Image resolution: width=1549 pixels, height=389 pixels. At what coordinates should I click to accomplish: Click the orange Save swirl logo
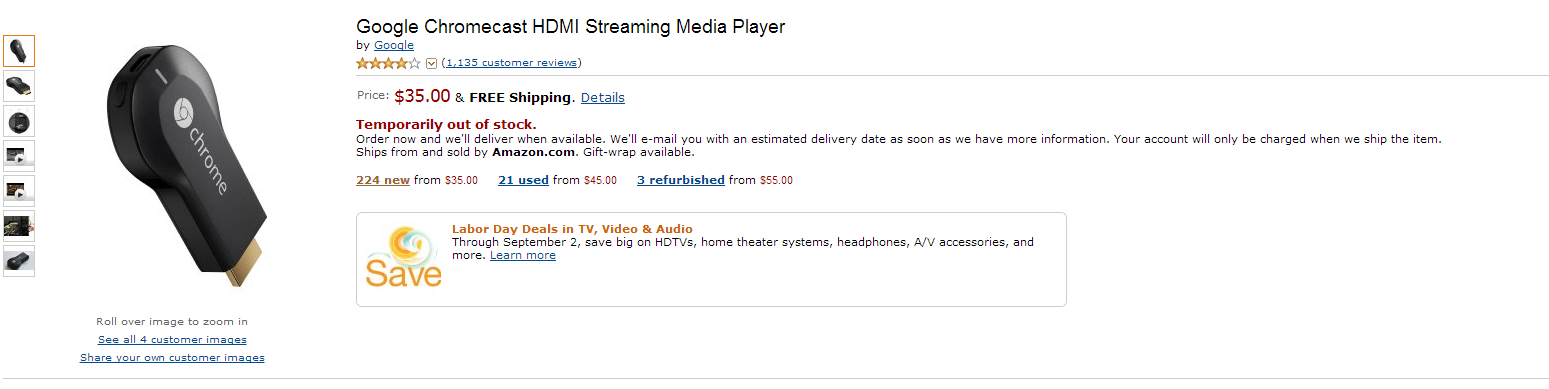coord(404,257)
